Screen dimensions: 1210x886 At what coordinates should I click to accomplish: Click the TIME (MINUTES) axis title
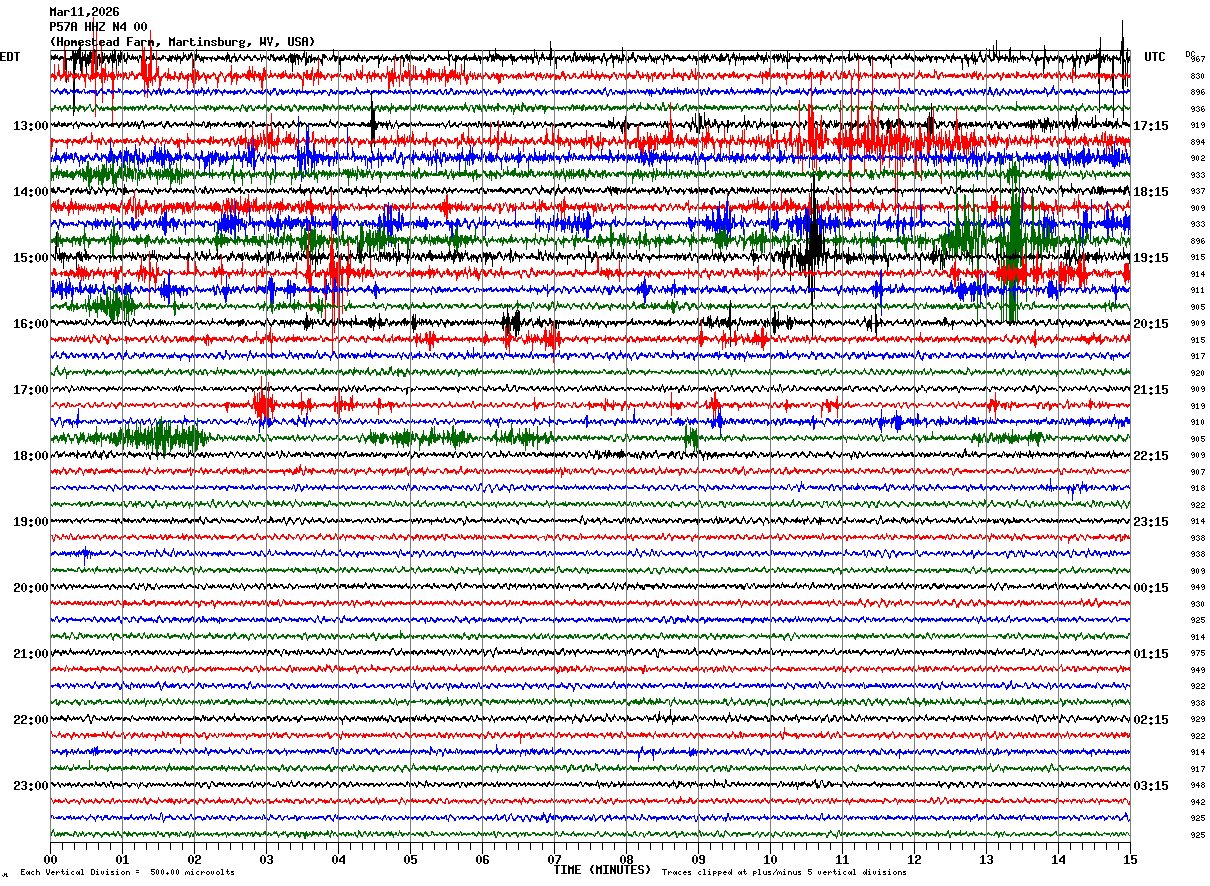click(x=602, y=870)
